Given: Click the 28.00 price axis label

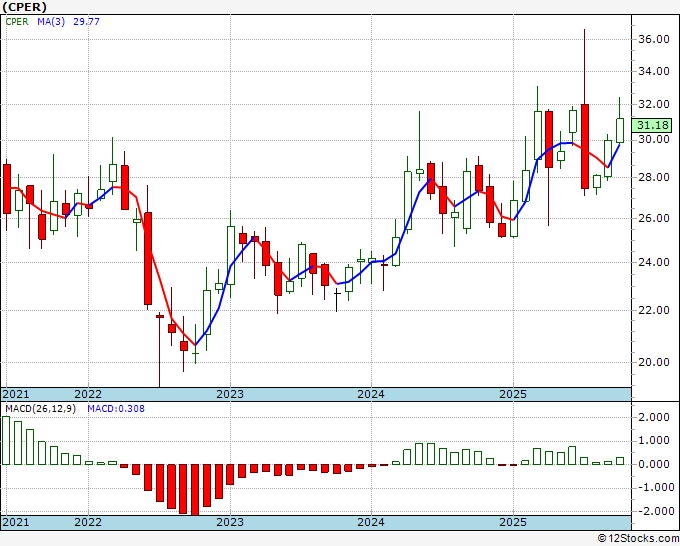Looking at the screenshot, I should (x=654, y=177).
